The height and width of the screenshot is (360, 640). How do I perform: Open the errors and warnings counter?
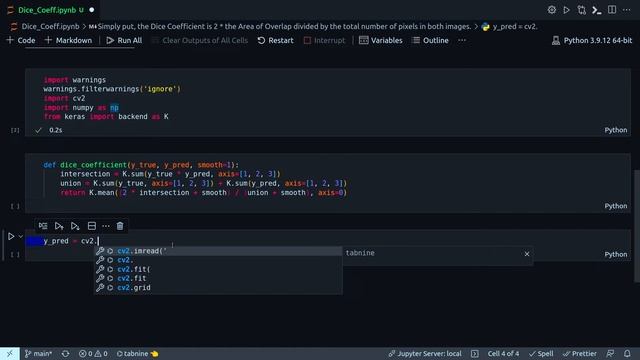coord(93,353)
